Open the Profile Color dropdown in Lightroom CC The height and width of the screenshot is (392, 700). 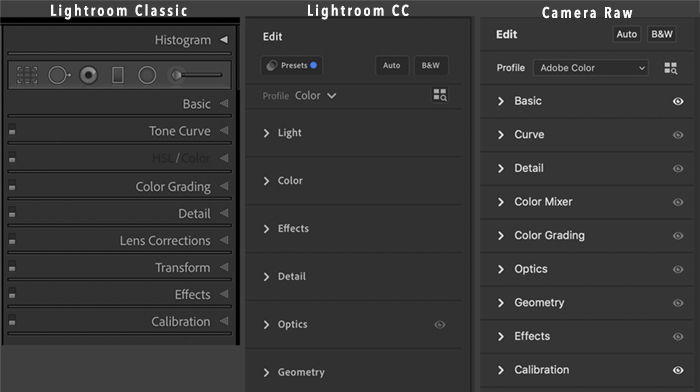(315, 96)
